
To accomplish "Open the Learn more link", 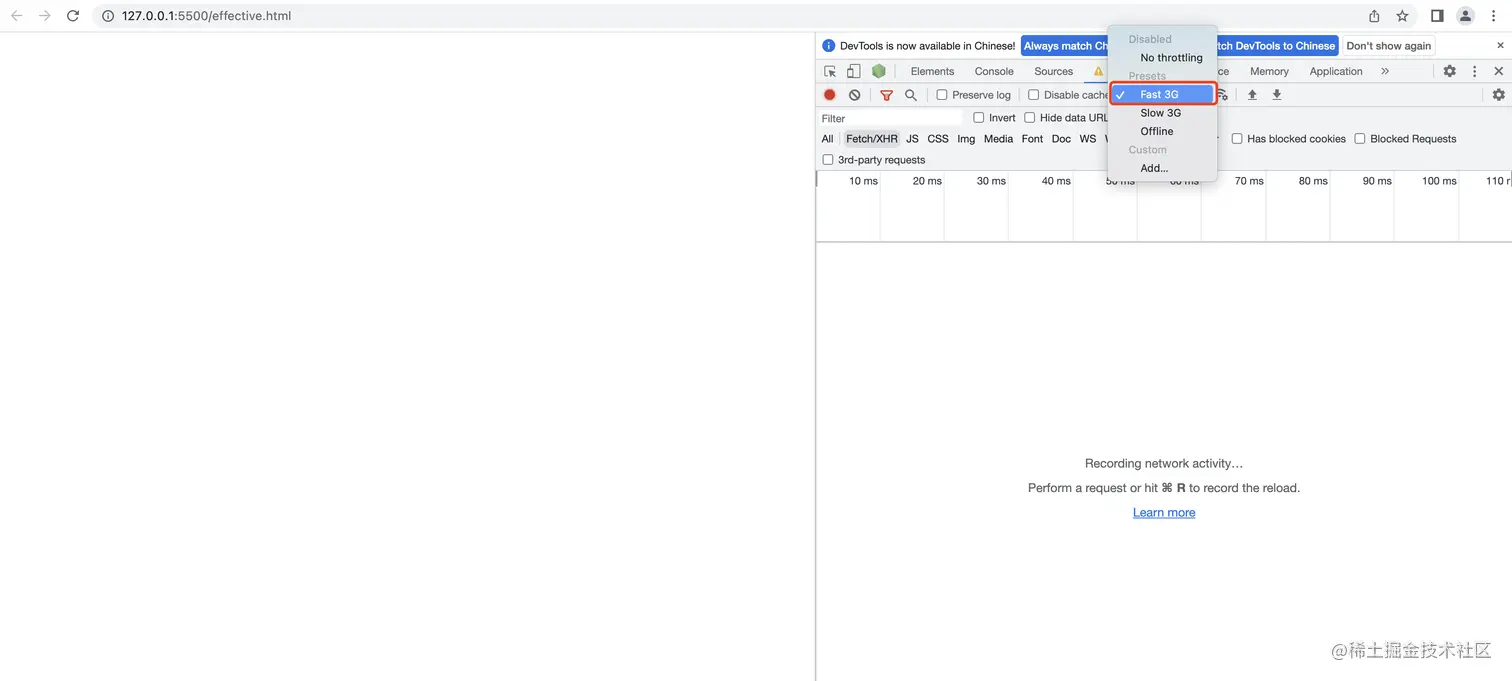I will point(1164,513).
